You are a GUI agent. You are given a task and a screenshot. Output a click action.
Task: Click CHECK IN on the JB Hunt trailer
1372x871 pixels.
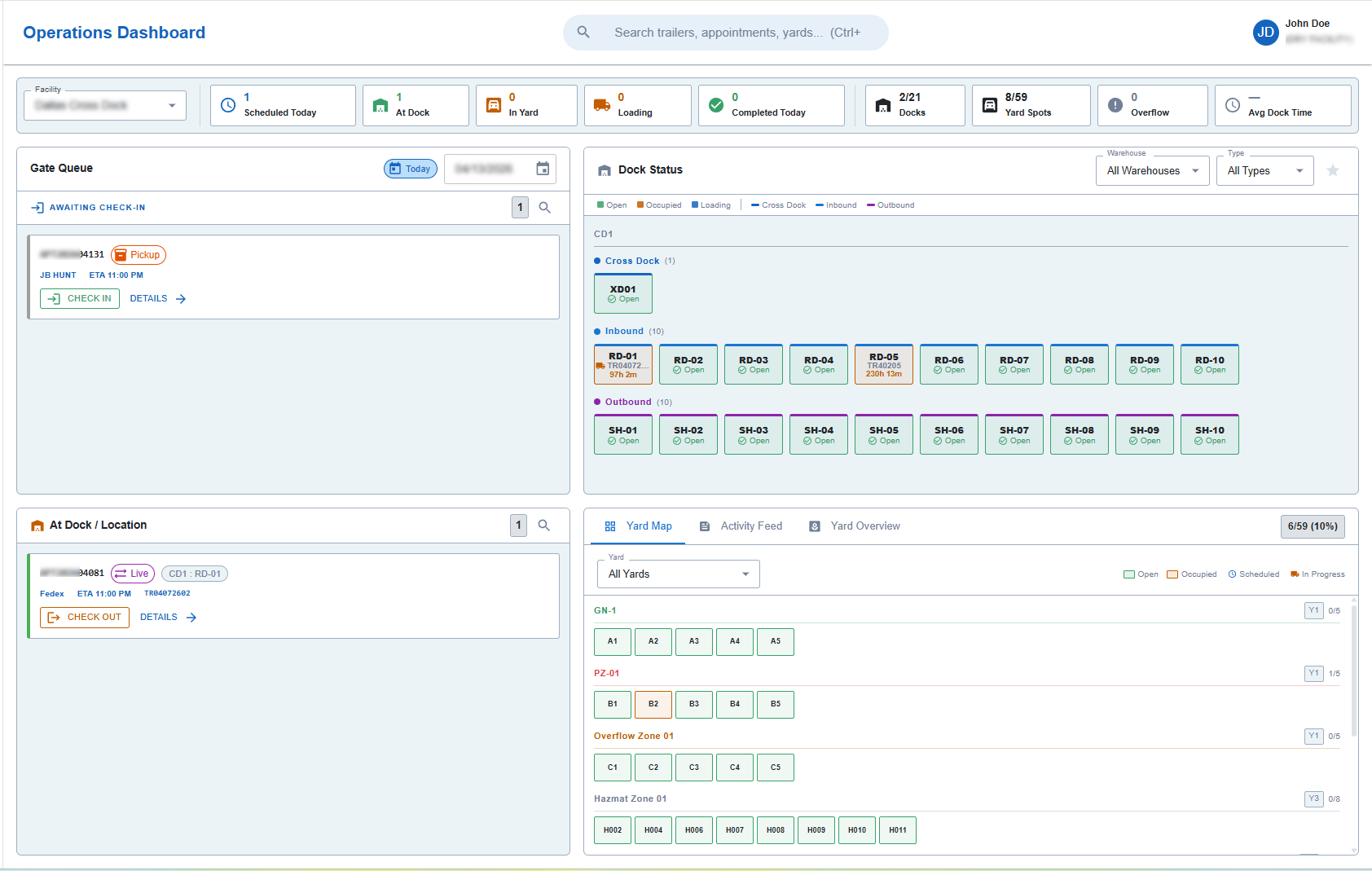click(x=79, y=298)
